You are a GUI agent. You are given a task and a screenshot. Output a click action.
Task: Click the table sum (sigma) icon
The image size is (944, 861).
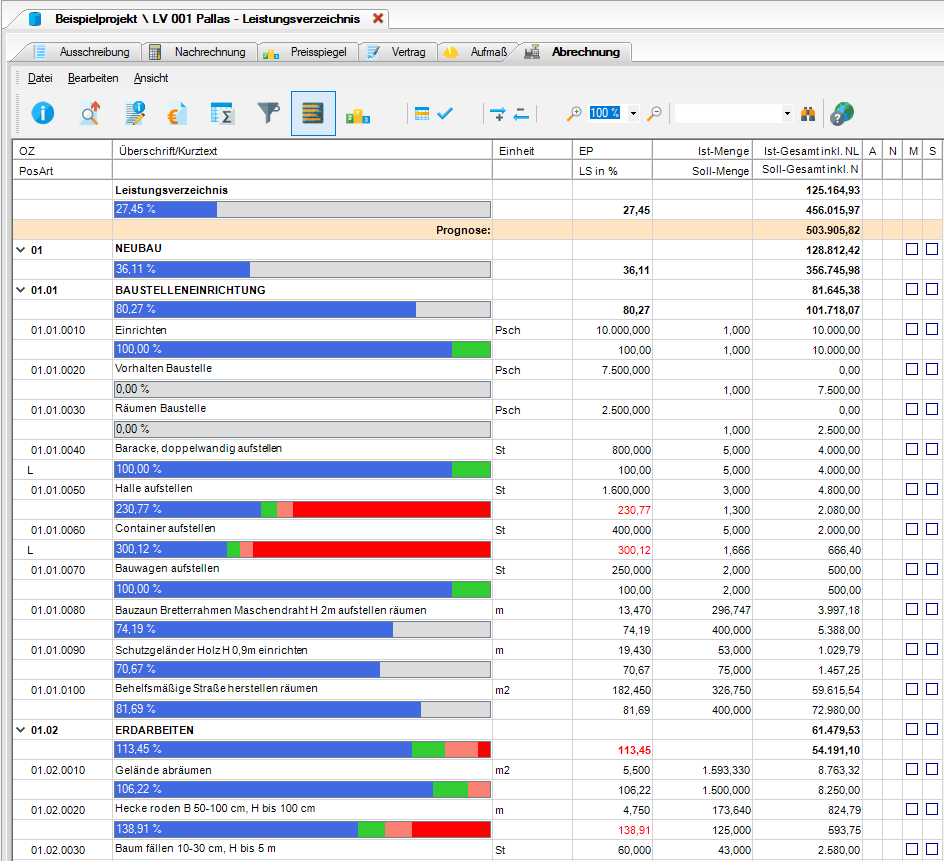point(222,113)
